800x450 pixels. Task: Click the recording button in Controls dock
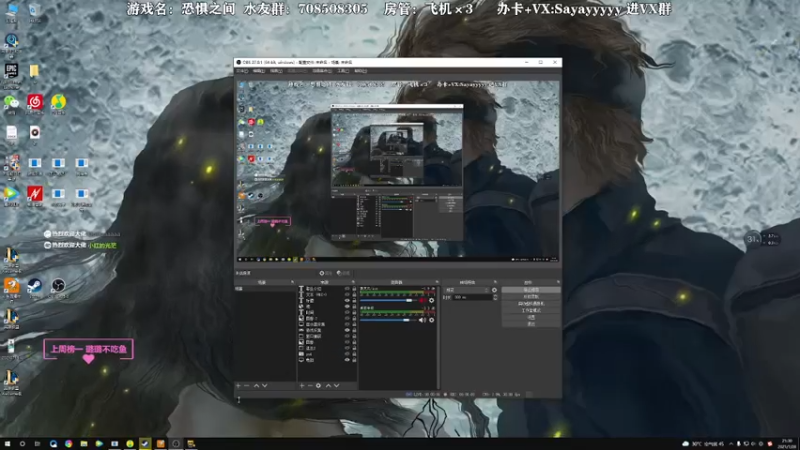(531, 296)
